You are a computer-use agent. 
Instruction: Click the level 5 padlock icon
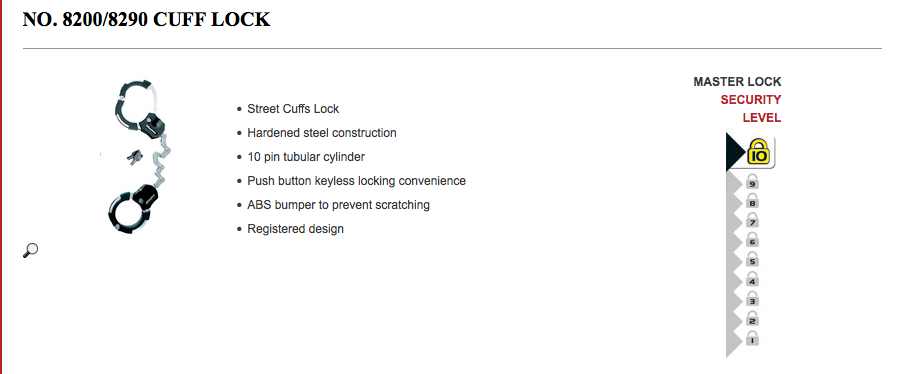click(x=752, y=260)
